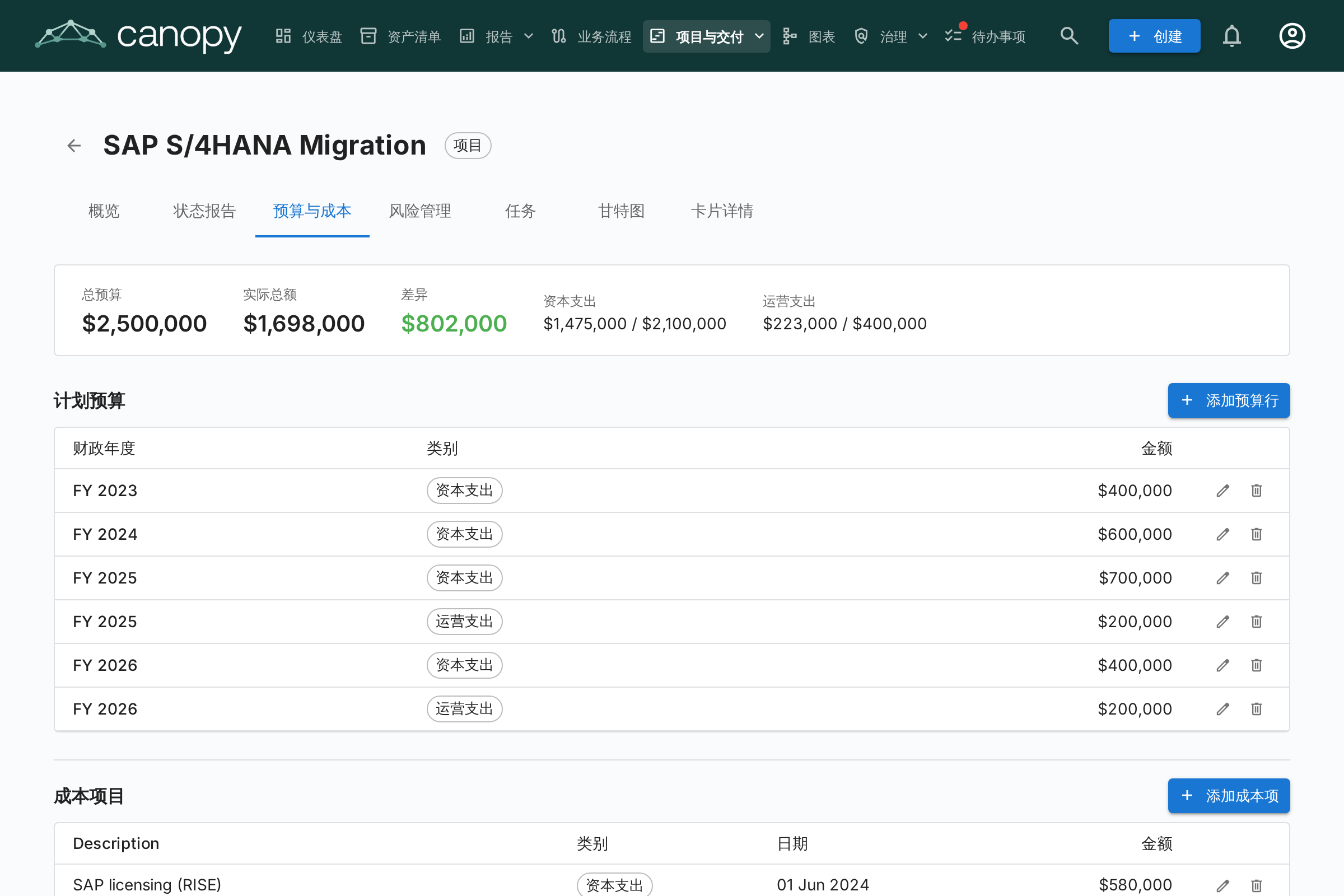
Task: Click the 创建 create button
Action: [x=1154, y=36]
